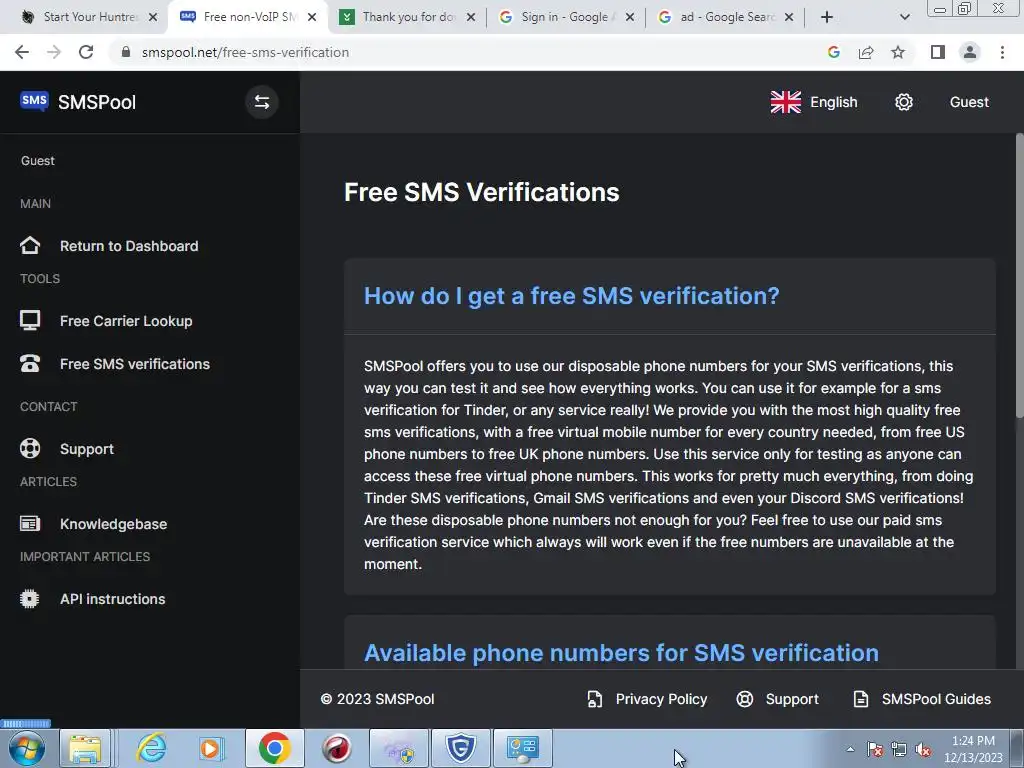Open File Explorer from the taskbar
This screenshot has height=768, width=1024.
click(x=86, y=748)
